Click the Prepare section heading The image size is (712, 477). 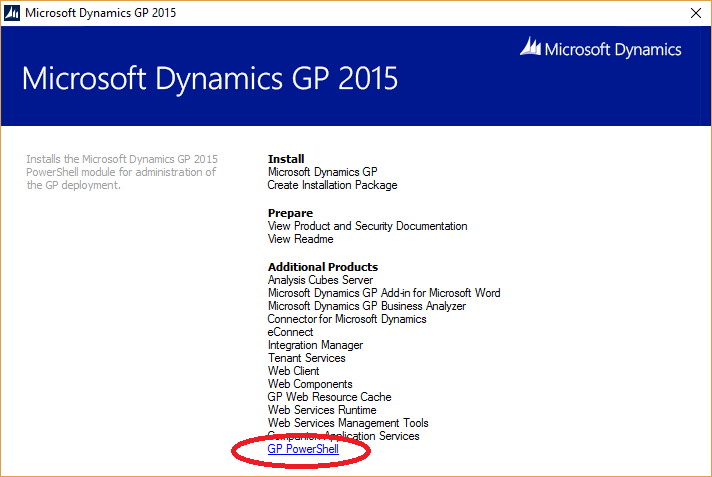click(x=291, y=213)
